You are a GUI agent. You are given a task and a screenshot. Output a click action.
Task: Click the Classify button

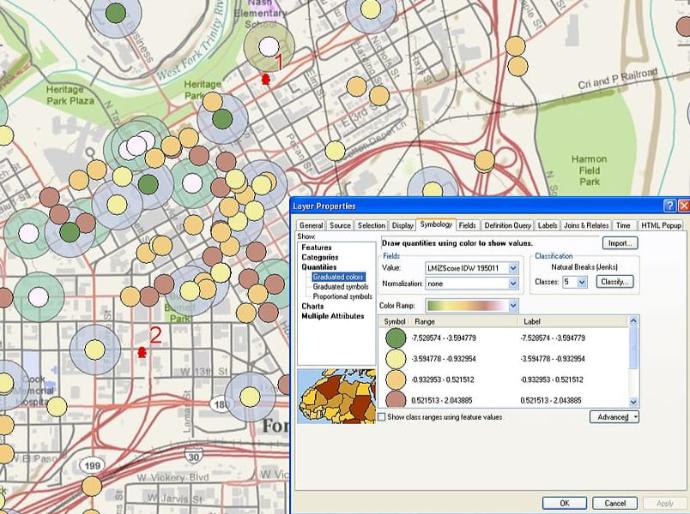(614, 283)
